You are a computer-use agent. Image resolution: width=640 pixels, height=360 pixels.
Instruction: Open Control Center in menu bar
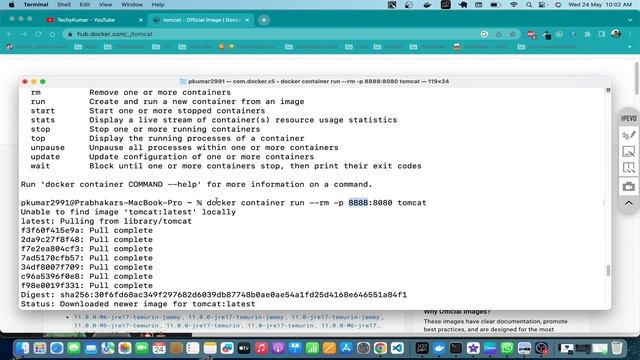pos(542,4)
